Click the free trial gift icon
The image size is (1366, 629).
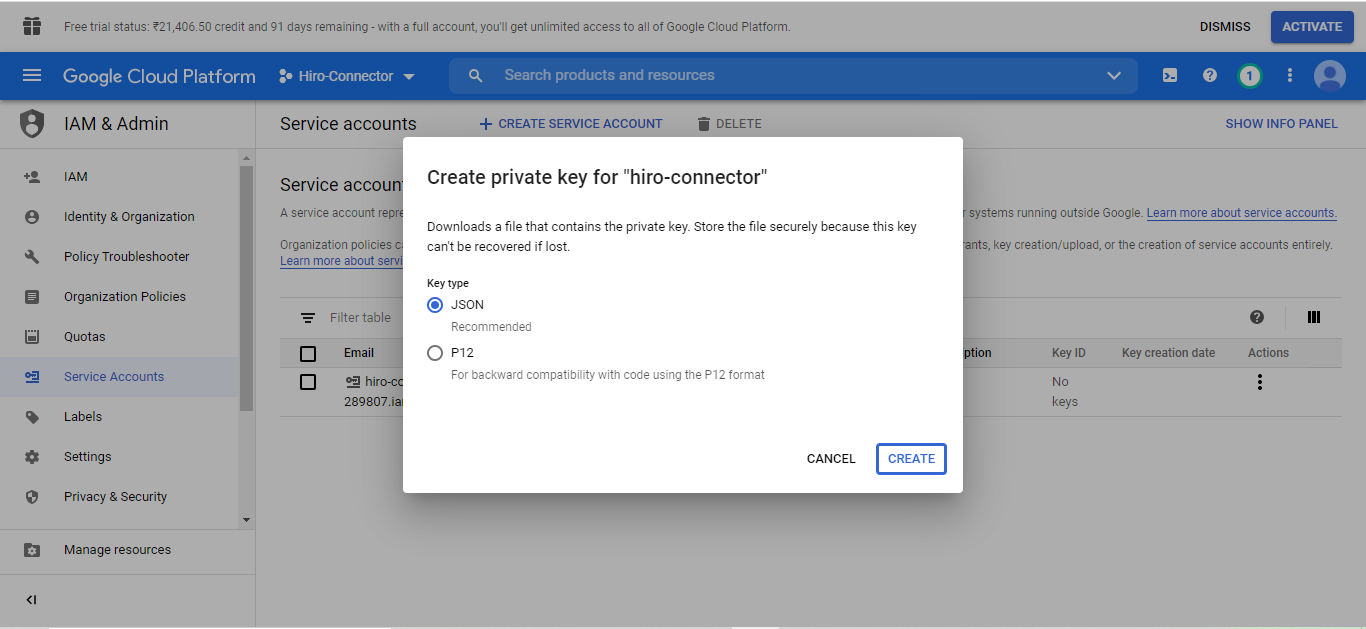tap(32, 27)
